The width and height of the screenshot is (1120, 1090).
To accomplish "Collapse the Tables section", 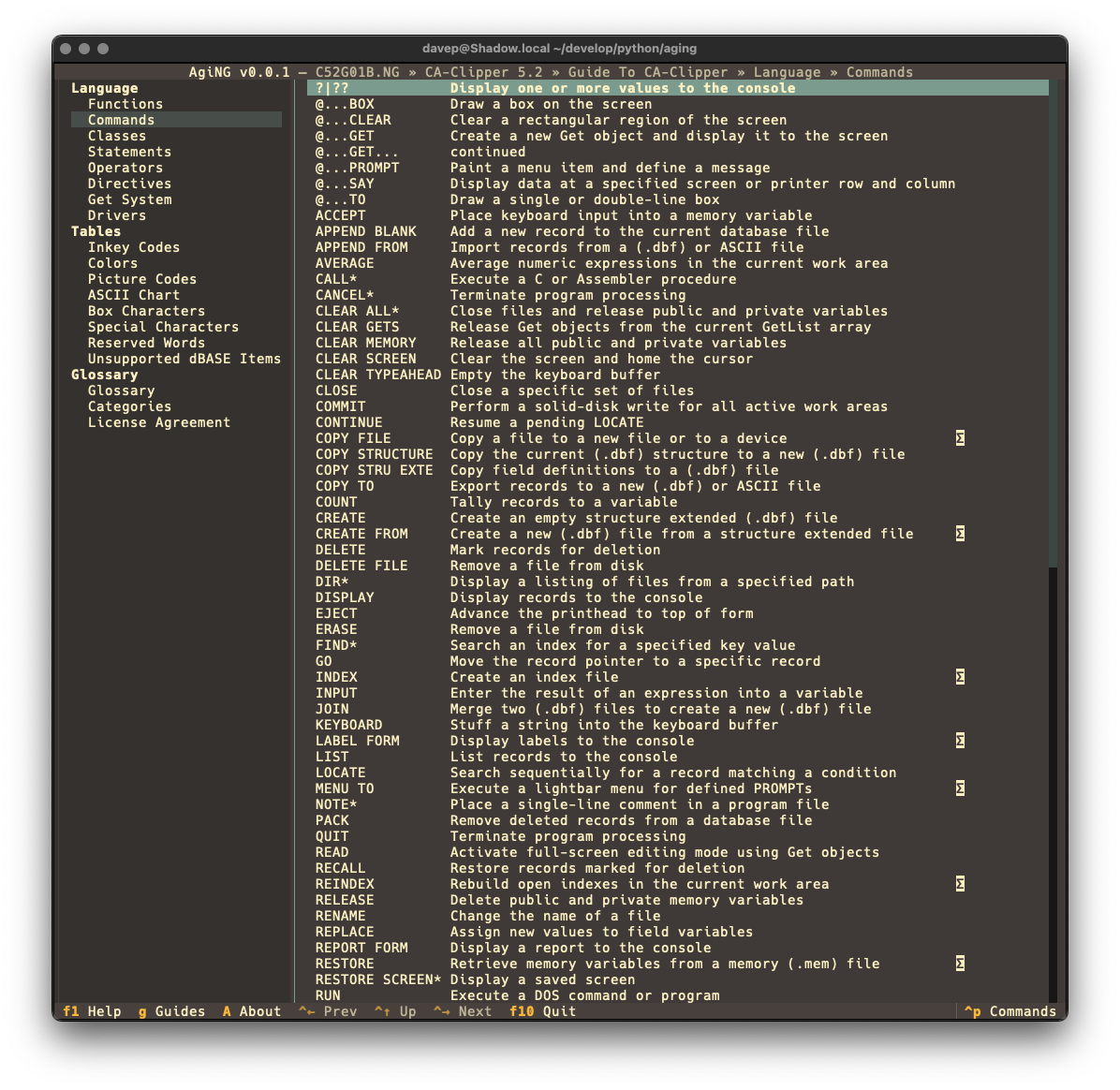I will (95, 230).
